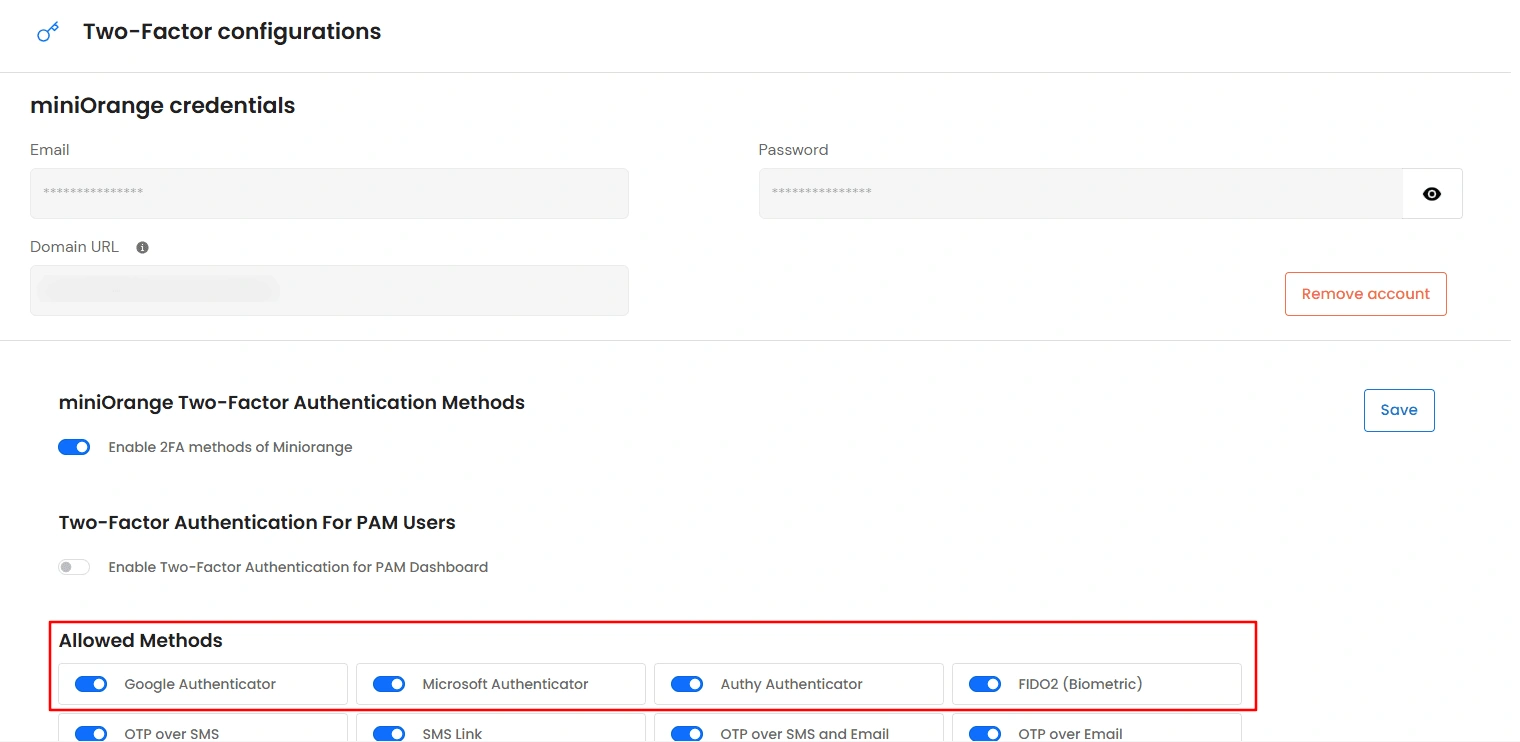Viewport: 1520px width, 742px height.
Task: Click the Password input field
Action: click(x=1081, y=193)
